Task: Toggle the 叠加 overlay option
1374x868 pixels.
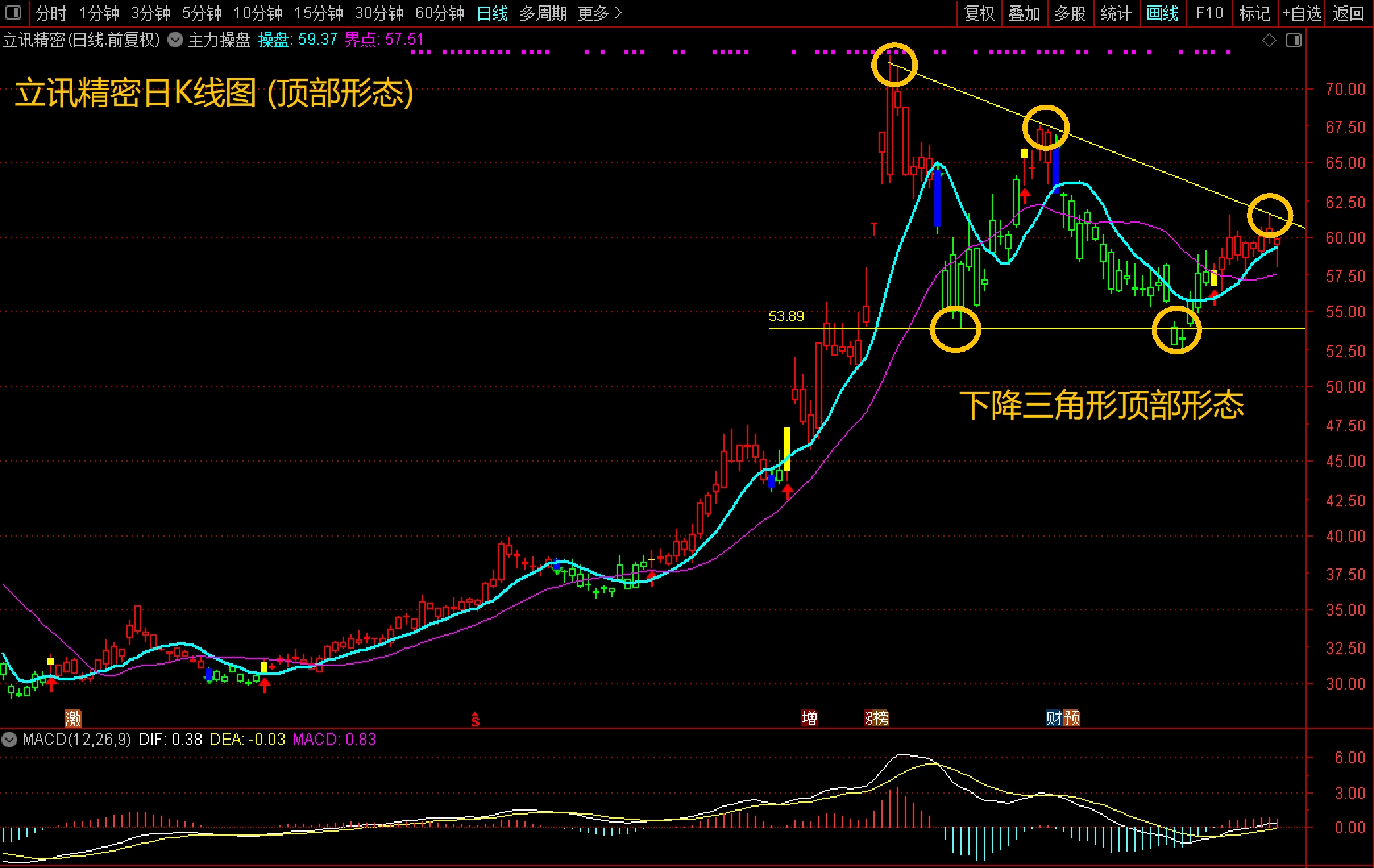Action: [1024, 13]
